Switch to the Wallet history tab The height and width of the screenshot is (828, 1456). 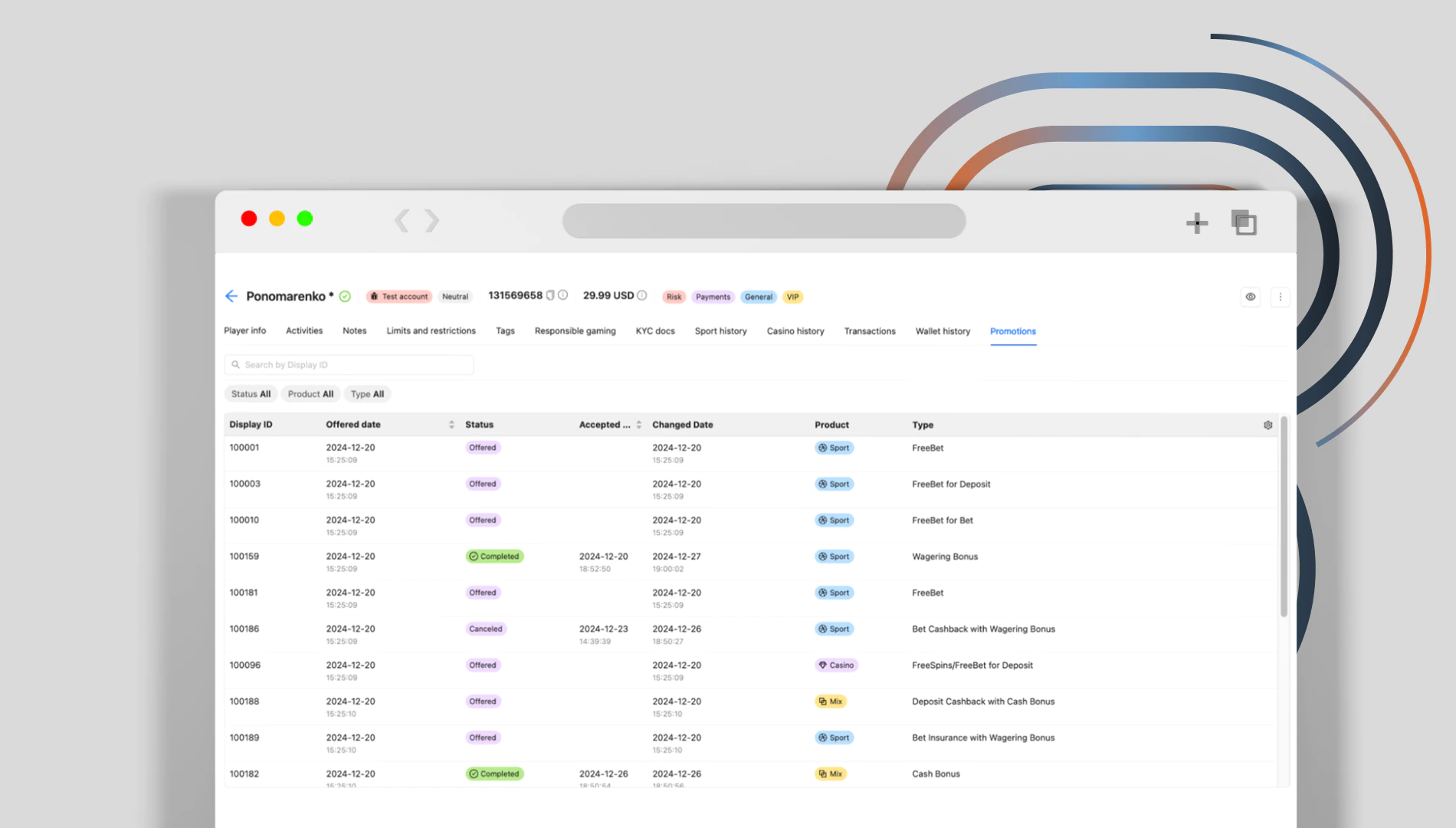943,331
